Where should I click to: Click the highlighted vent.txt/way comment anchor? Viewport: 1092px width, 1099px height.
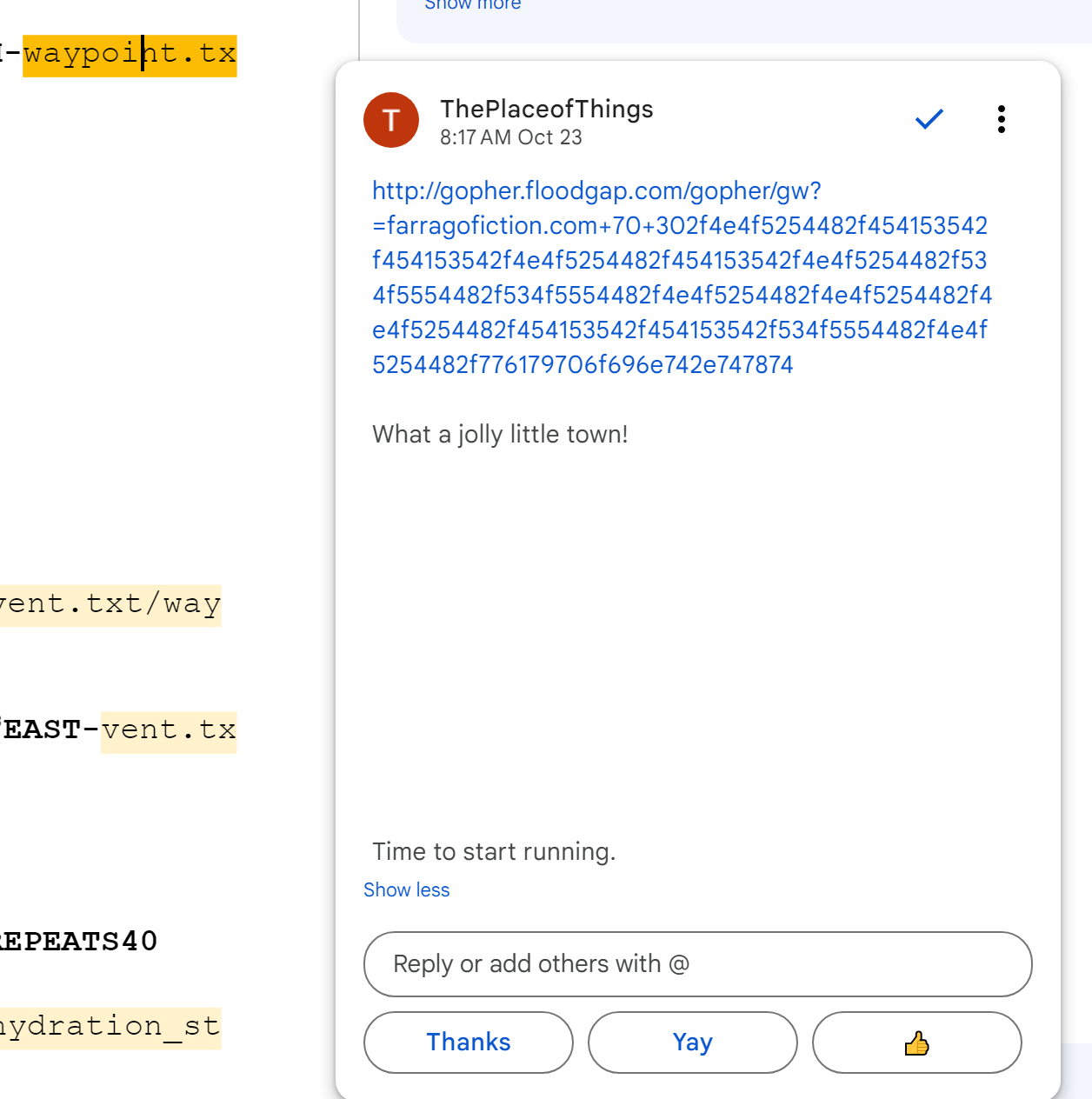coord(110,604)
